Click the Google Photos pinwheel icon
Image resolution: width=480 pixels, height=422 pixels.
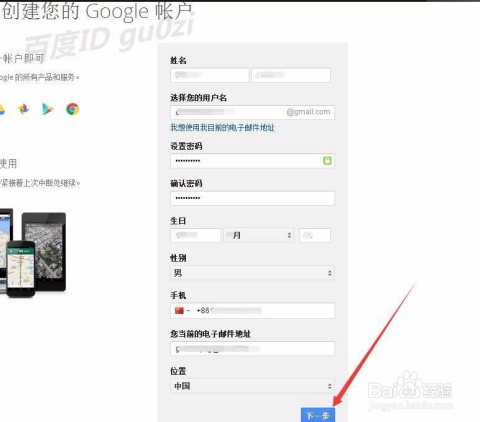click(x=23, y=109)
